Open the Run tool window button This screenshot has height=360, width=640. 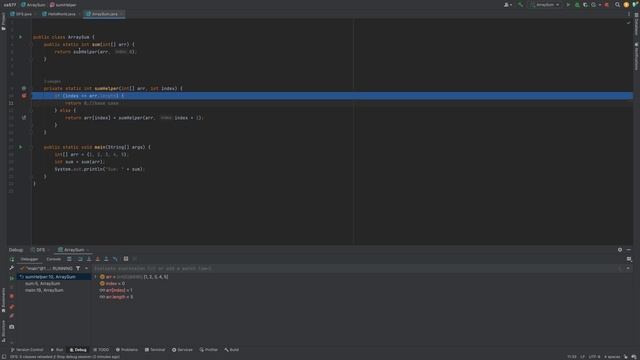tap(57, 350)
